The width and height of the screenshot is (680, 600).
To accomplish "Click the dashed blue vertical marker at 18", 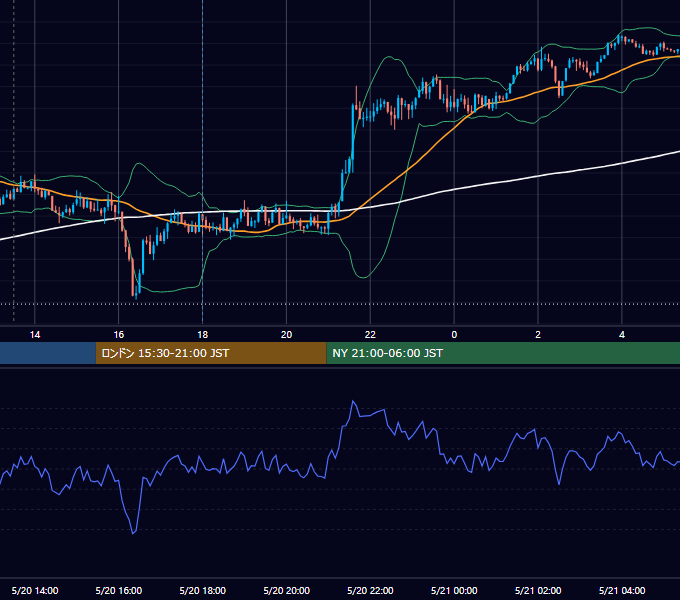I will coord(203,160).
